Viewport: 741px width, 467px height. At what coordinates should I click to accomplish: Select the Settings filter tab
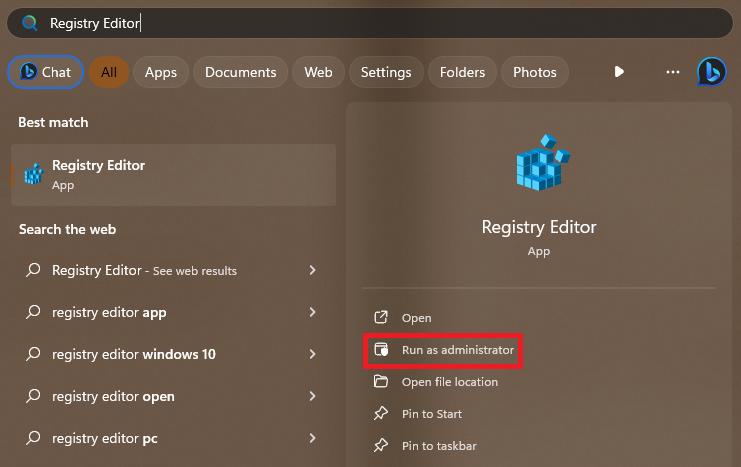[385, 72]
